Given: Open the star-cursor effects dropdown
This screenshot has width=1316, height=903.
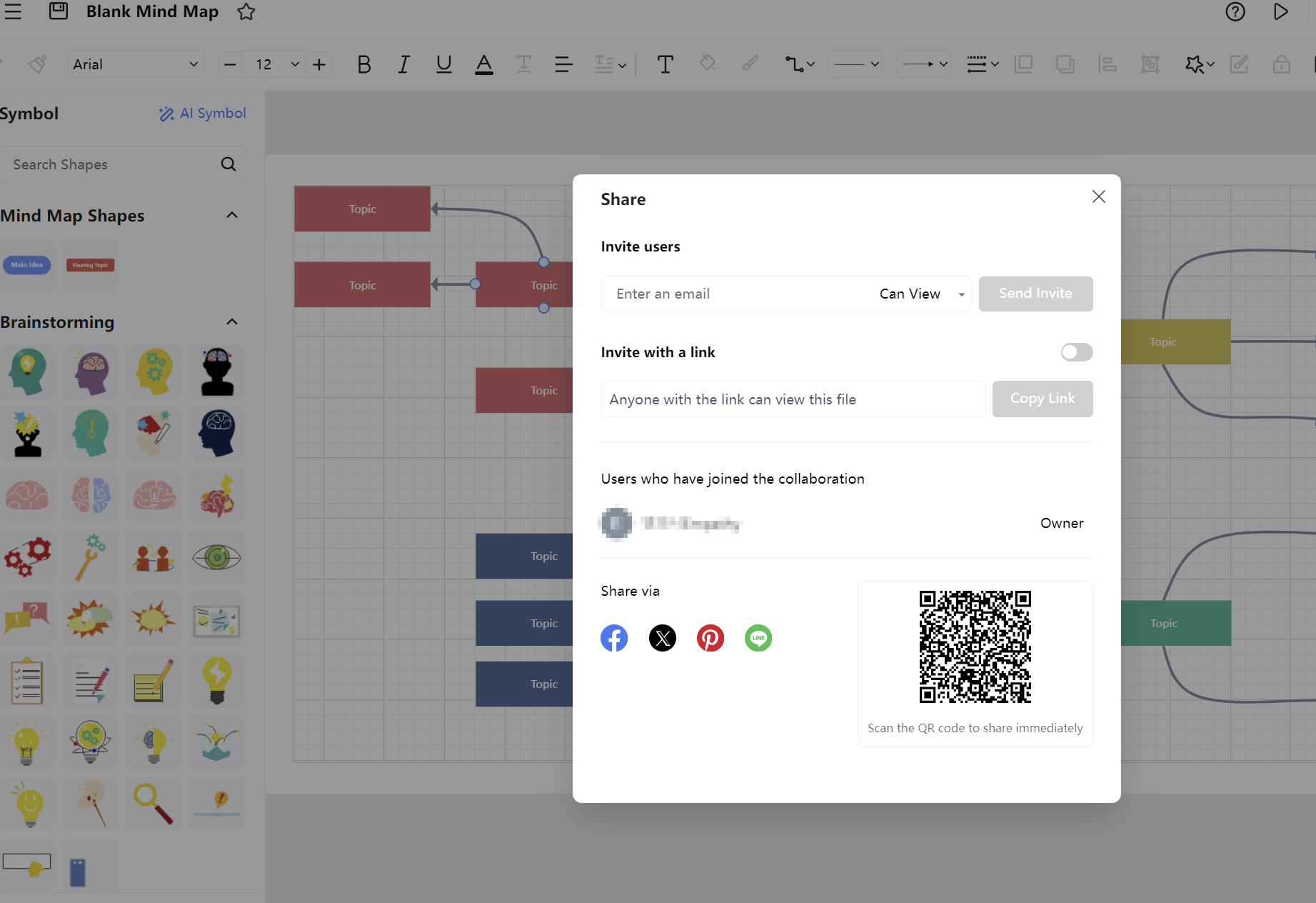Looking at the screenshot, I should click(1200, 64).
